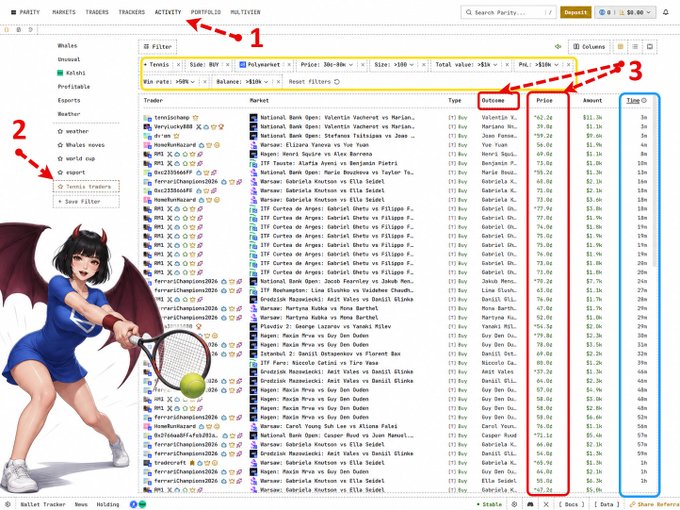The height and width of the screenshot is (510, 680).
Task: Open the Portfolio tab
Action: (x=206, y=12)
